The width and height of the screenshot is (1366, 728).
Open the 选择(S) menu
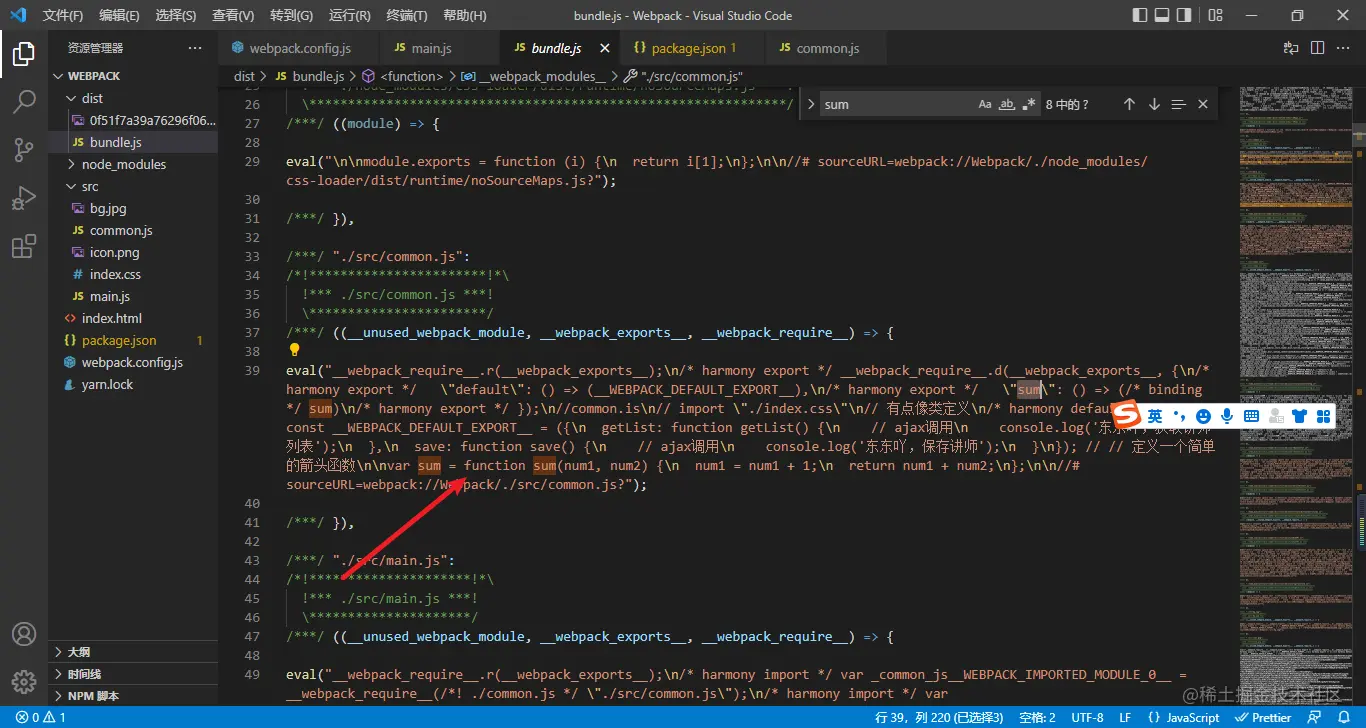pos(176,15)
